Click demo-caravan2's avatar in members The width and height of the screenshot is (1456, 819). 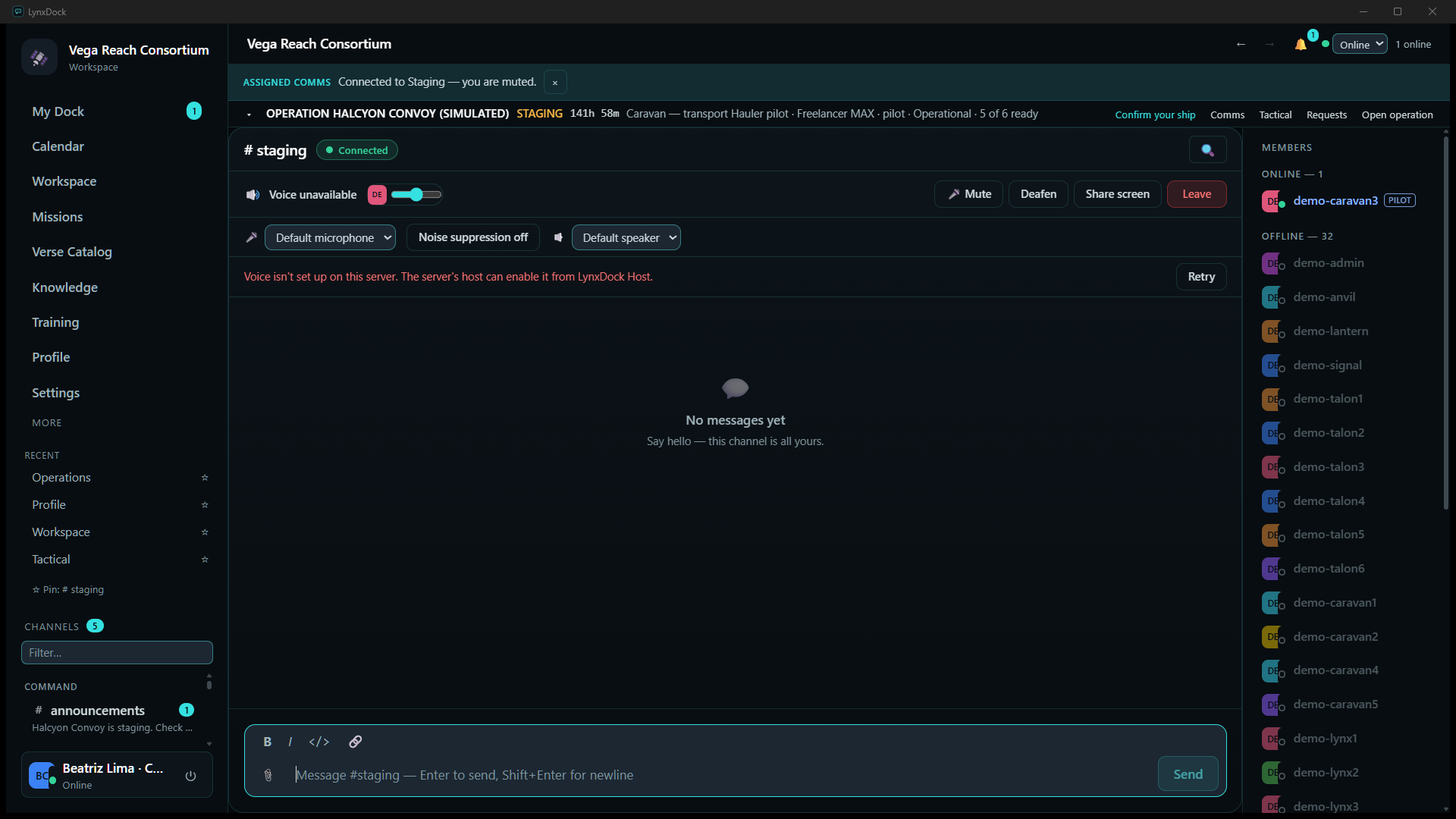click(x=1271, y=637)
